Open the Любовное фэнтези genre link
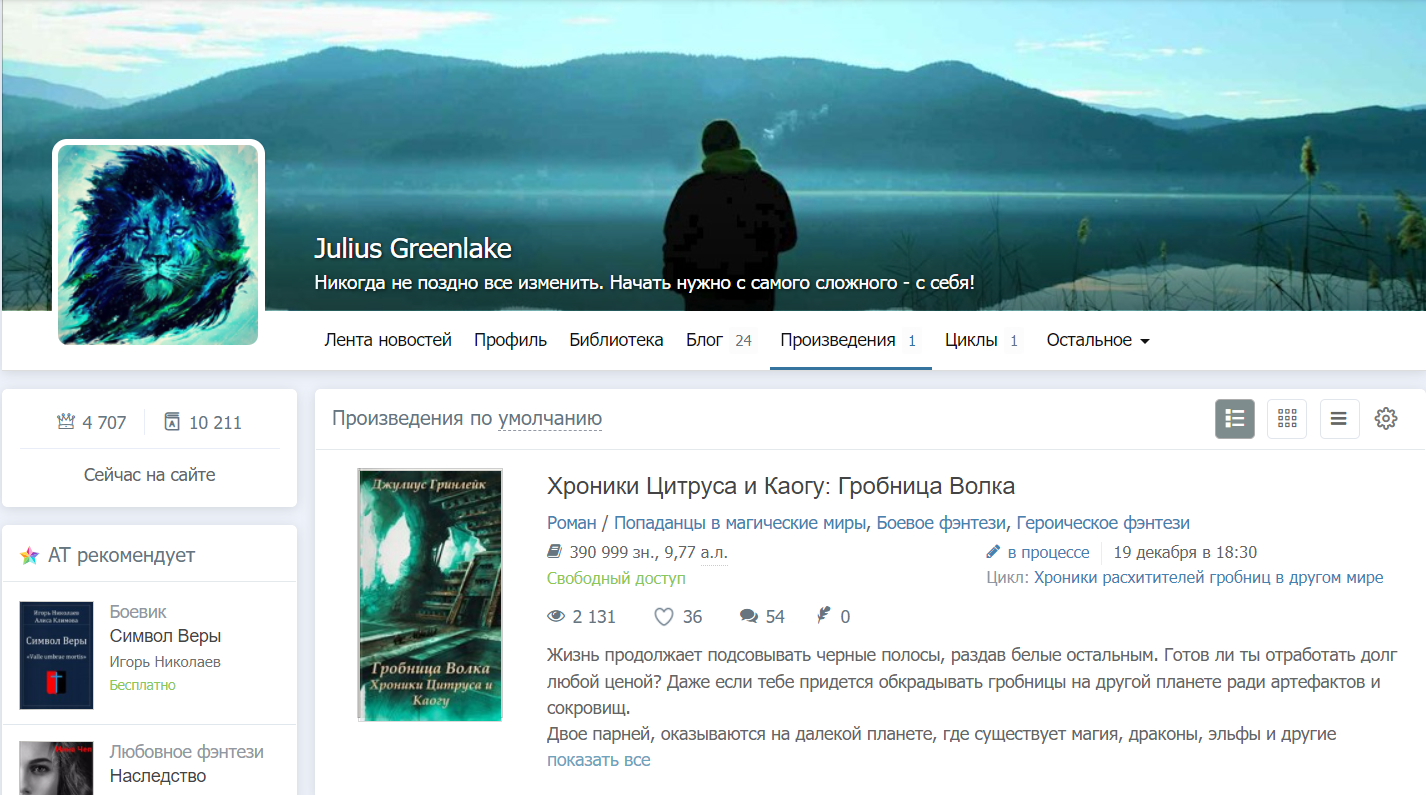The width and height of the screenshot is (1426, 795). pos(187,752)
